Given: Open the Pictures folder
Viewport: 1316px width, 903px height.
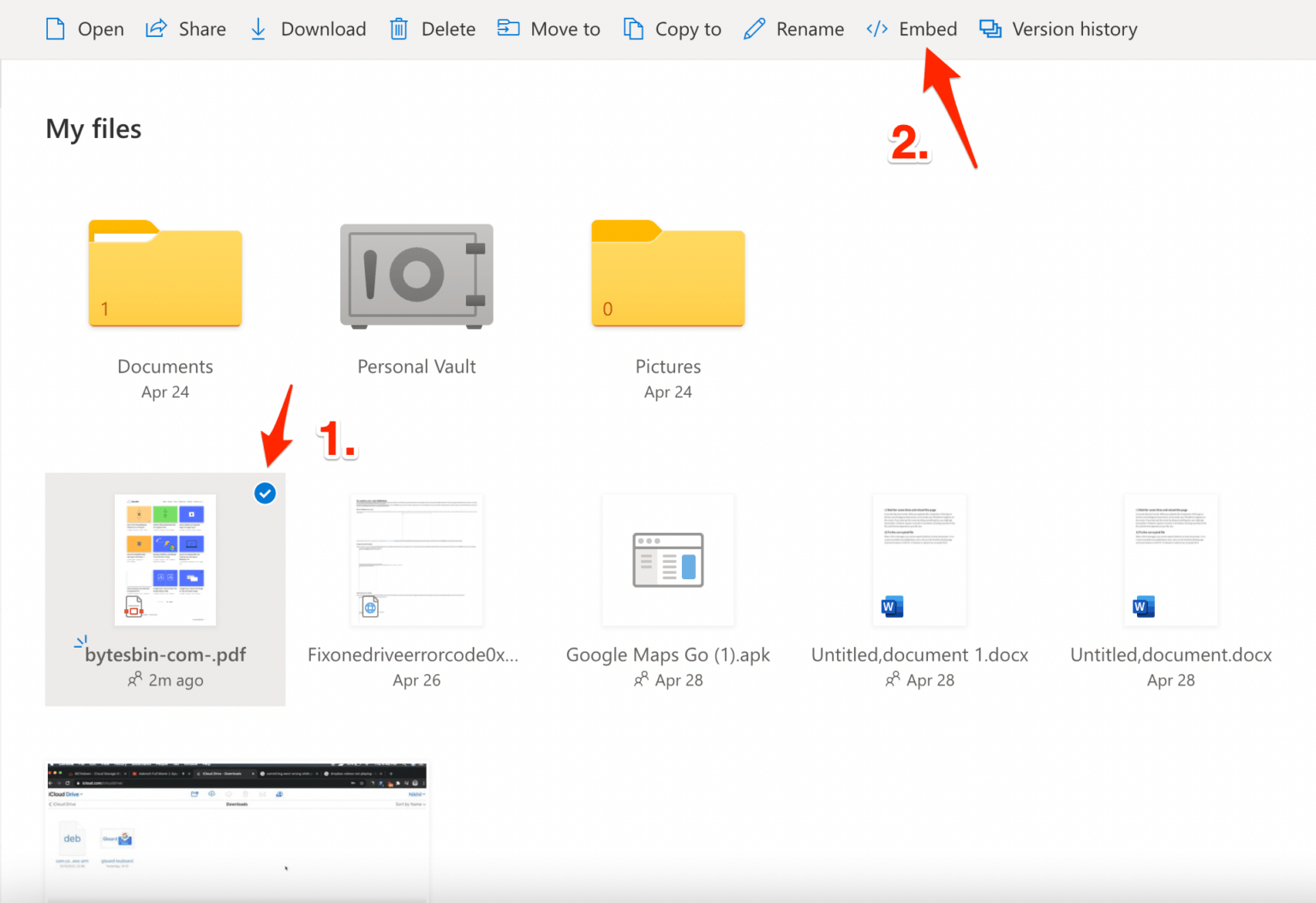Looking at the screenshot, I should coord(667,274).
